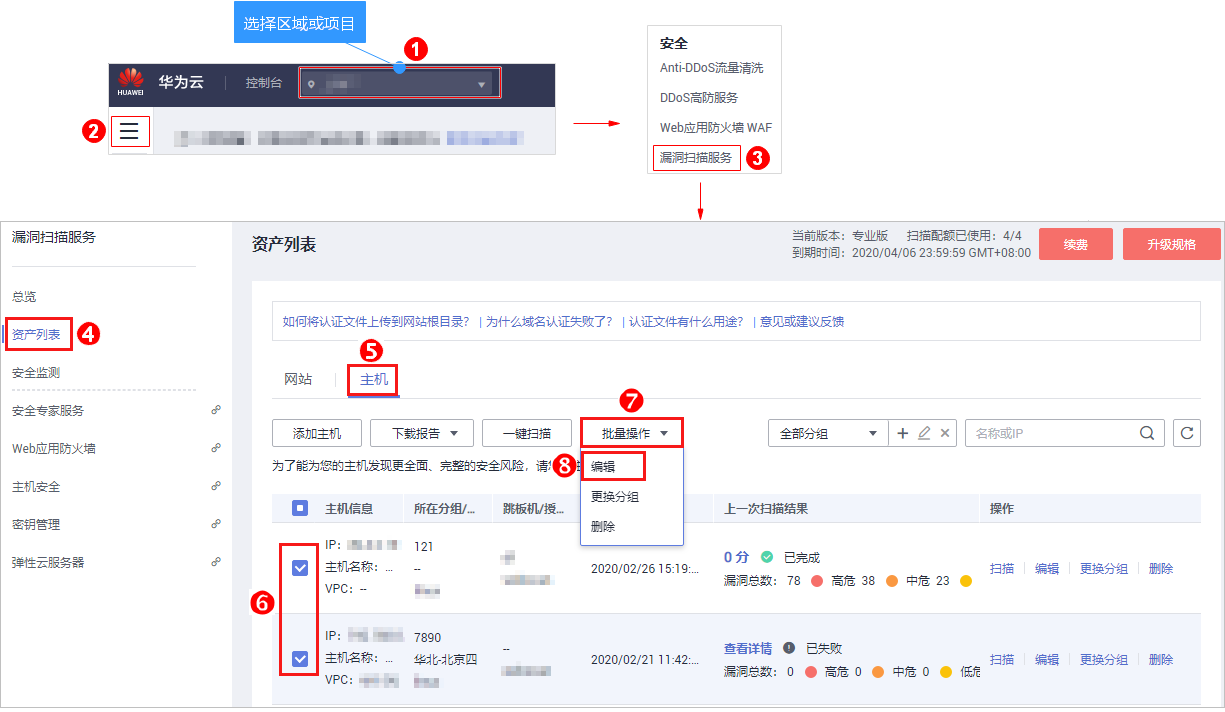Screen dimensions: 1225x712
Task: Click the 已失败 warning status icon
Action: (789, 648)
